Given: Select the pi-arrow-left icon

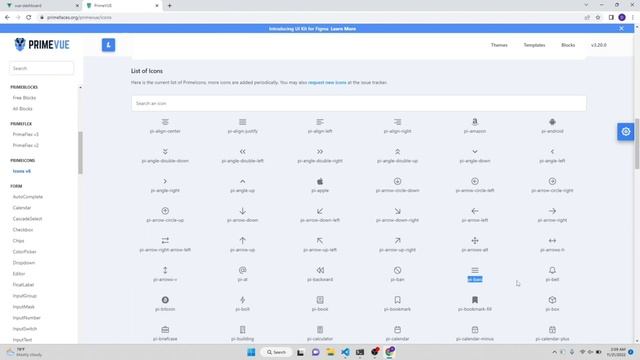Looking at the screenshot, I should click(x=475, y=211).
